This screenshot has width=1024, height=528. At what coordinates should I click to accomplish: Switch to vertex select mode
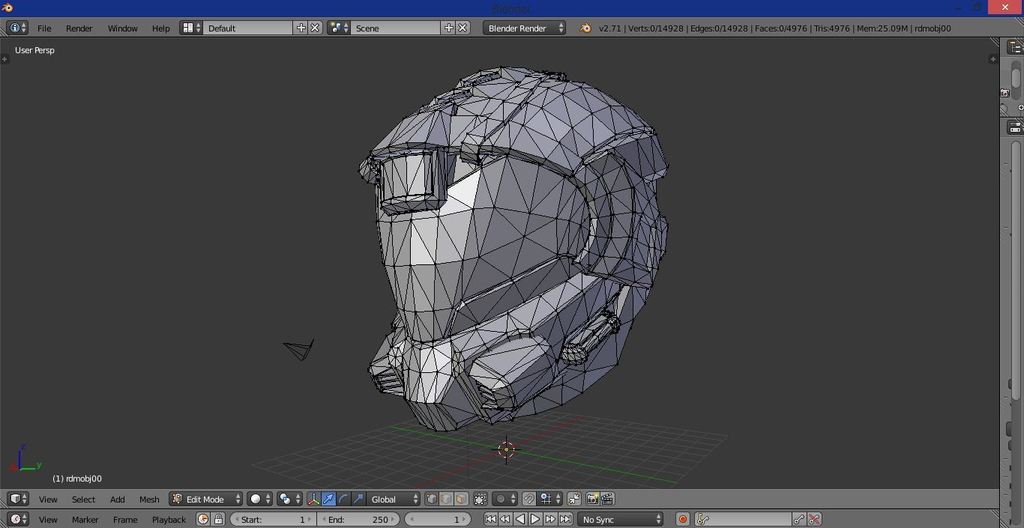coord(432,499)
